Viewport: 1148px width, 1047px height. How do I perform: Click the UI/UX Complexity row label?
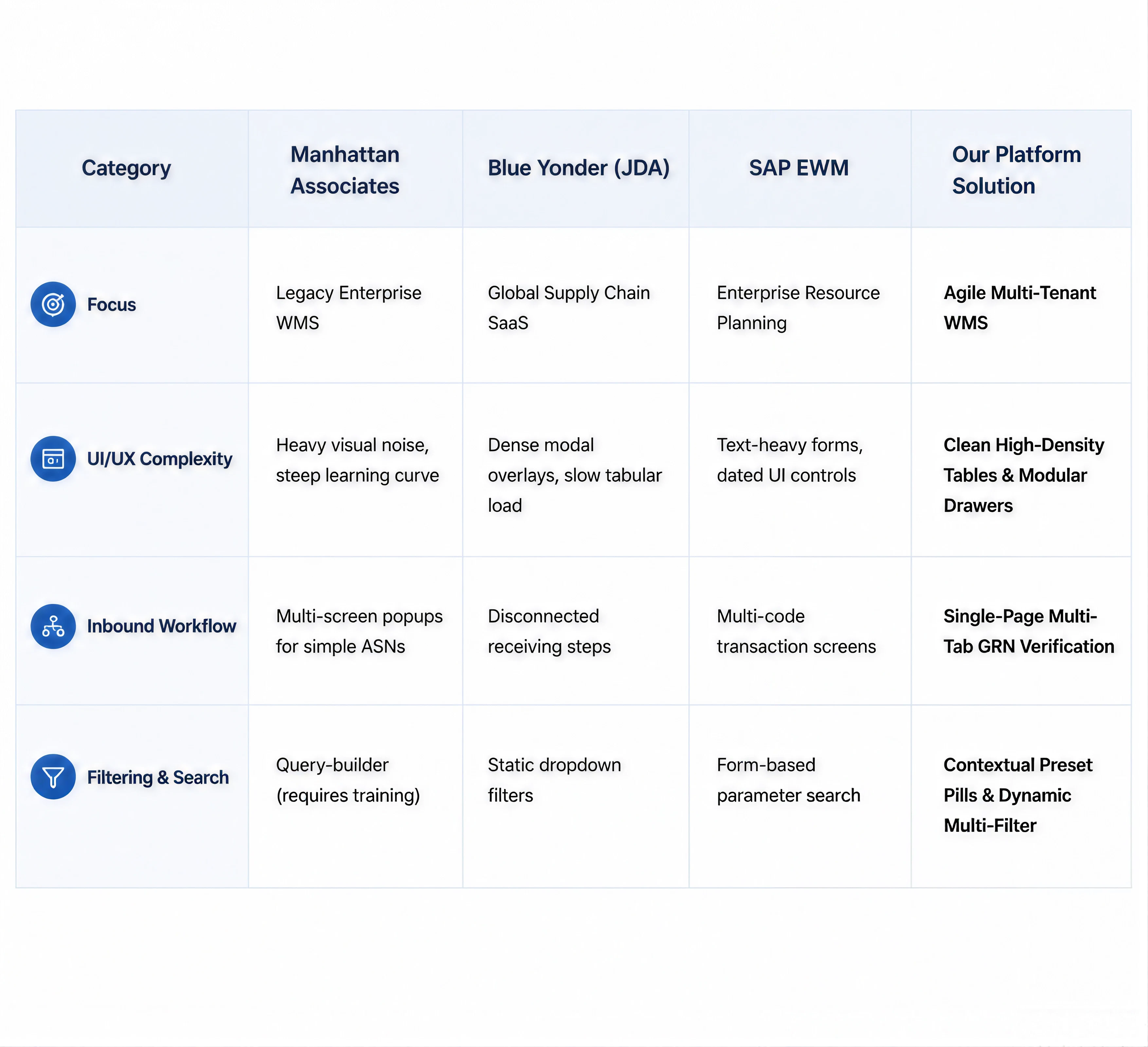(160, 459)
